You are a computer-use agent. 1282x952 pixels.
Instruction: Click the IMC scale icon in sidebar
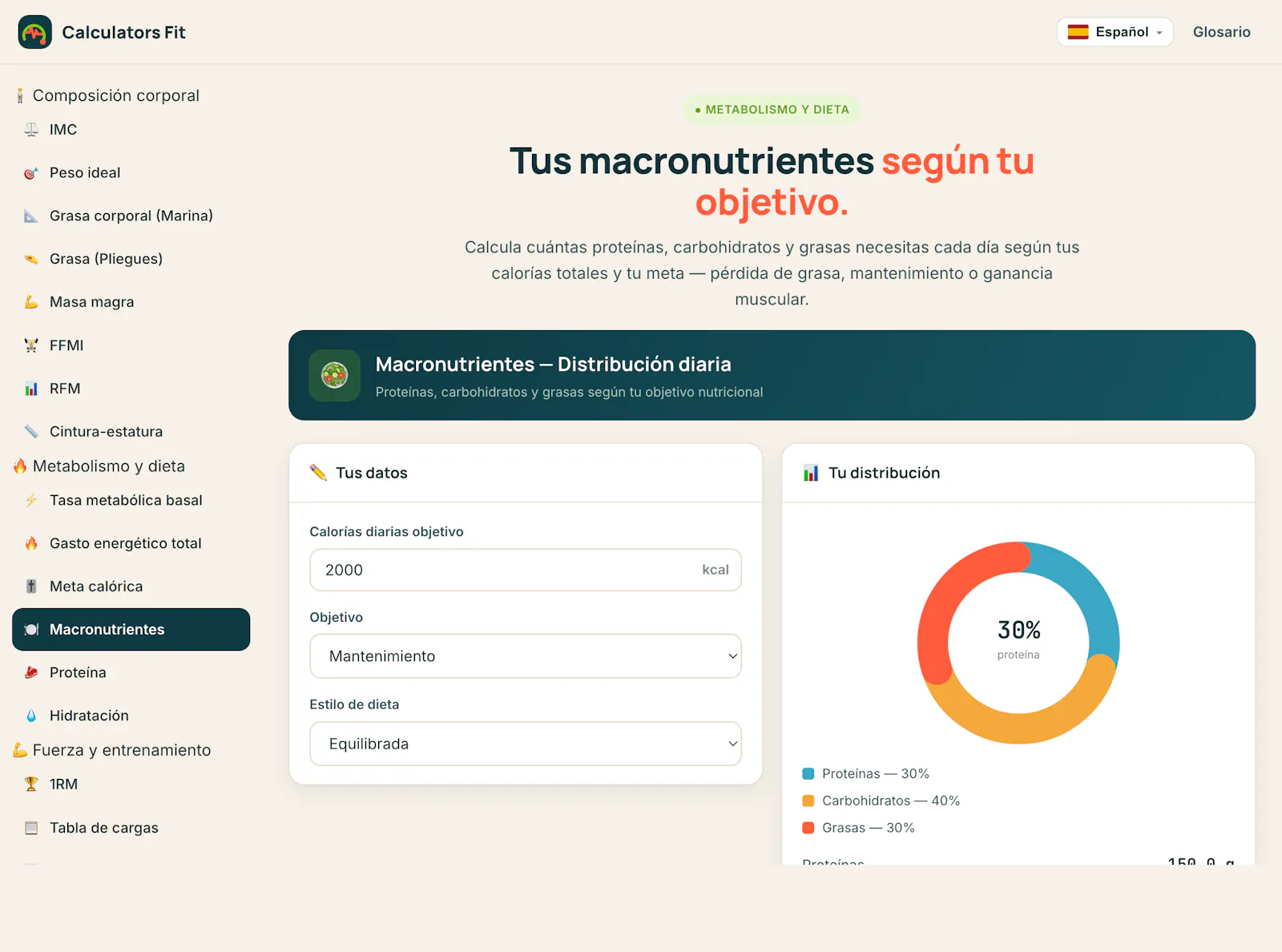(31, 130)
